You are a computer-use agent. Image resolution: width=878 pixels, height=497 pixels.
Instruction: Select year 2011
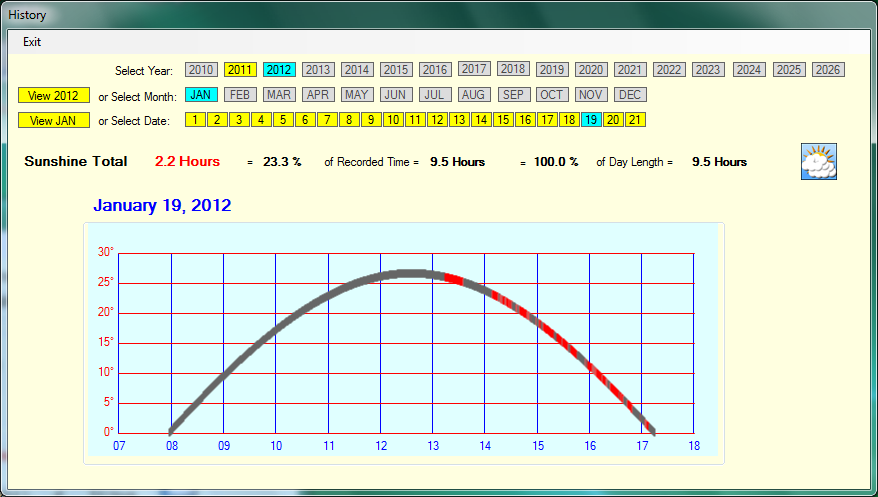point(240,69)
